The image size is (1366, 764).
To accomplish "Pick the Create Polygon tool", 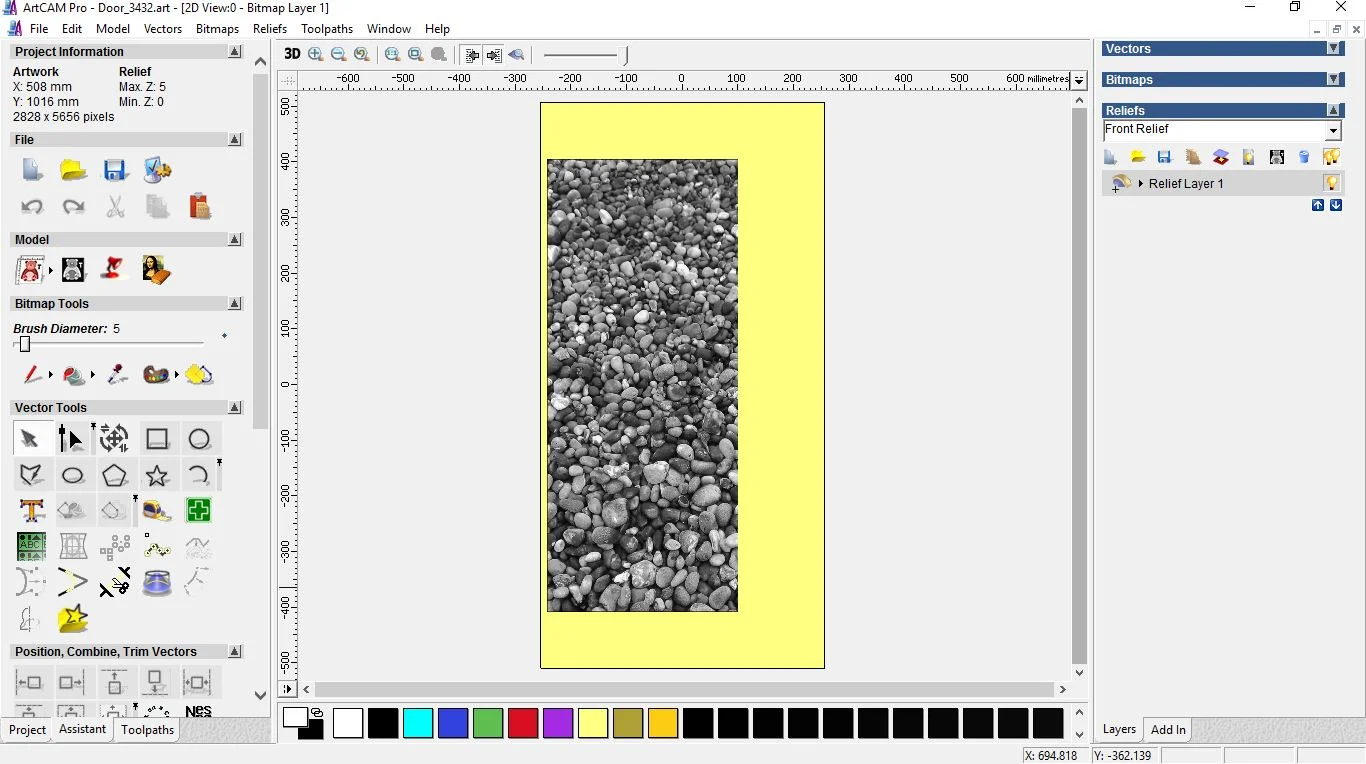I will click(x=115, y=476).
